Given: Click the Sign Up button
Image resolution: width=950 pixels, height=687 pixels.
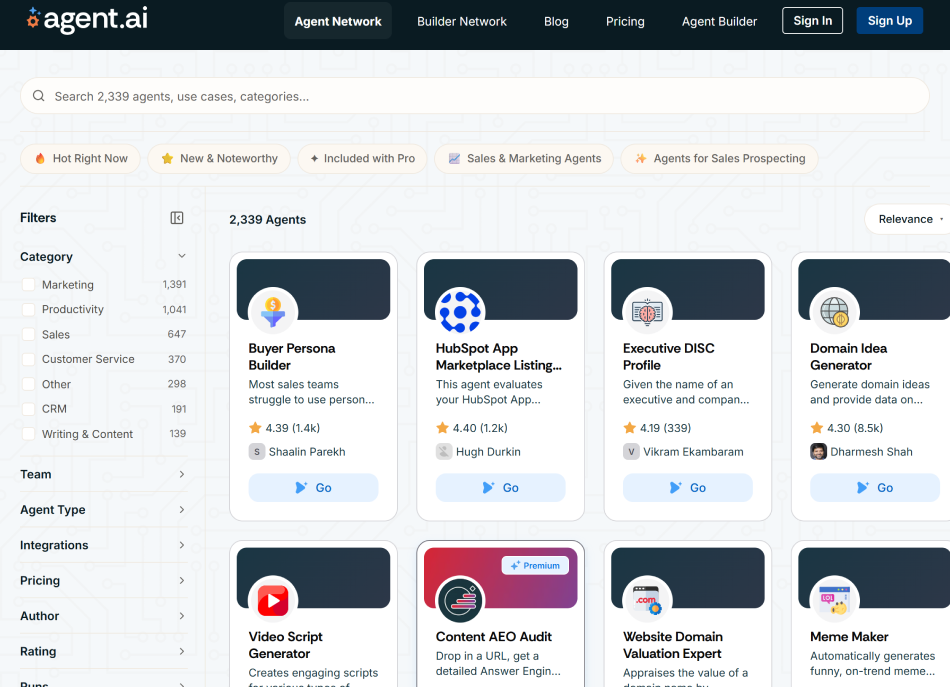Looking at the screenshot, I should click(889, 20).
